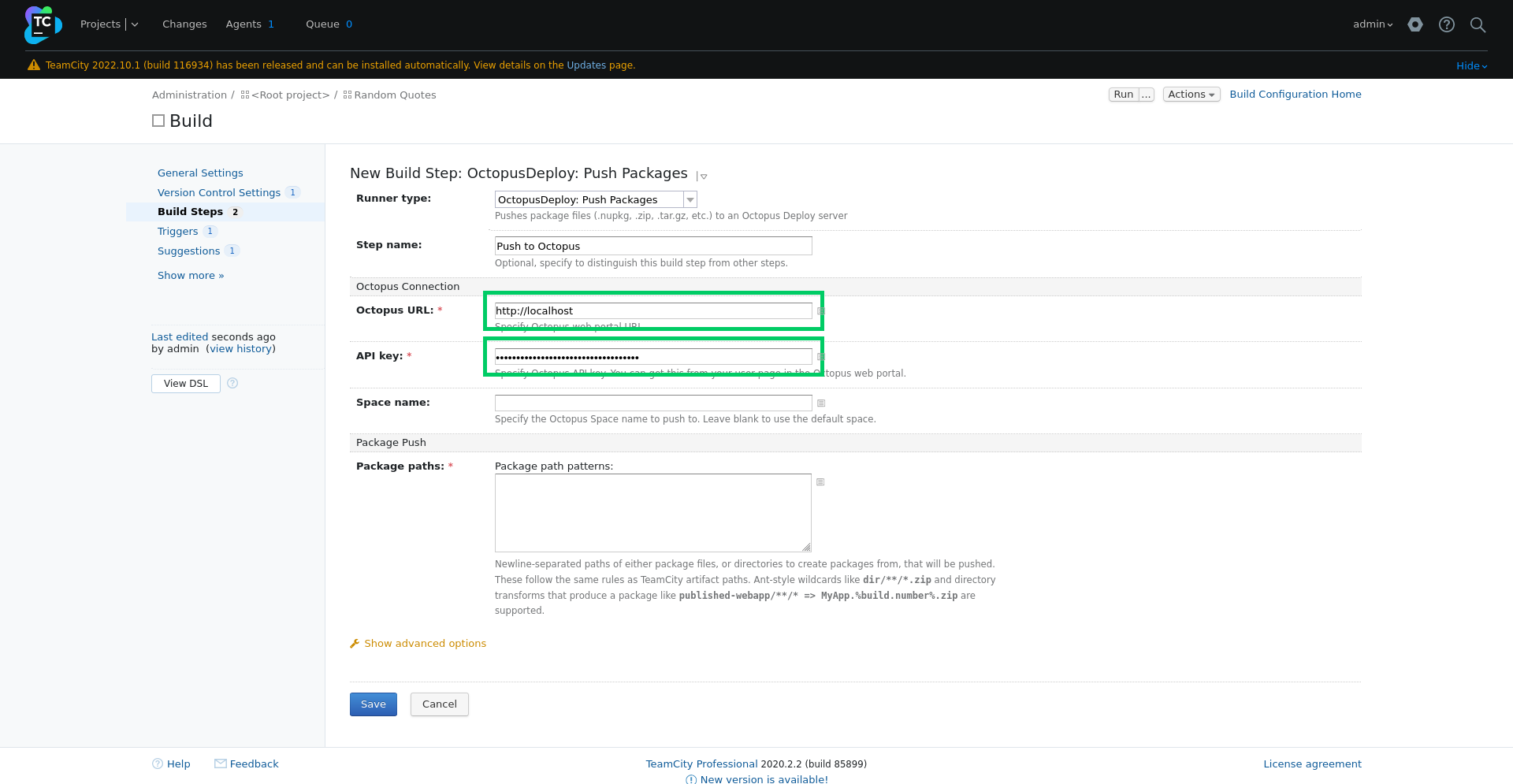The width and height of the screenshot is (1513, 784).
Task: Click the Root project grid icon
Action: point(245,95)
